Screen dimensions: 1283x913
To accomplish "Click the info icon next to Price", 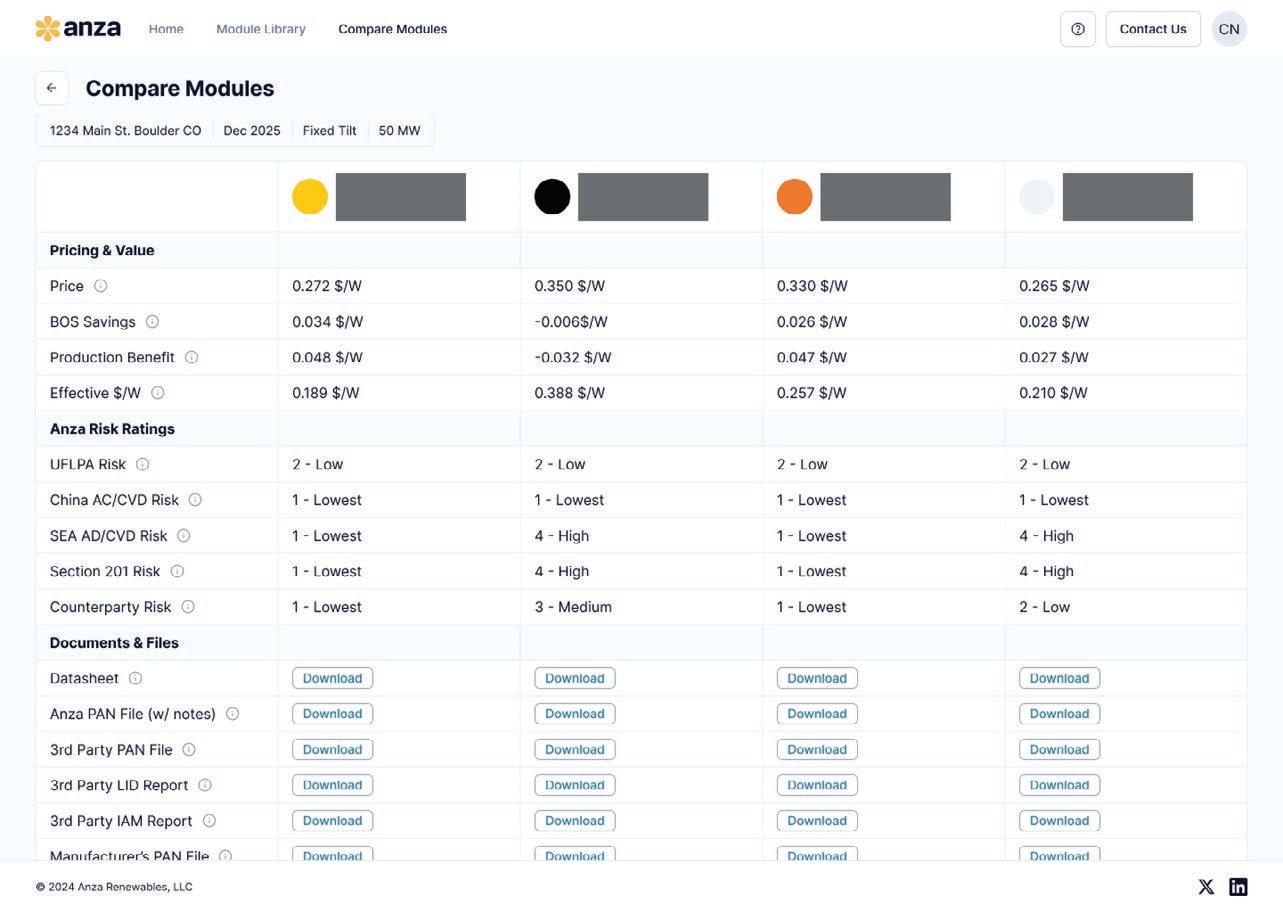I will click(101, 286).
